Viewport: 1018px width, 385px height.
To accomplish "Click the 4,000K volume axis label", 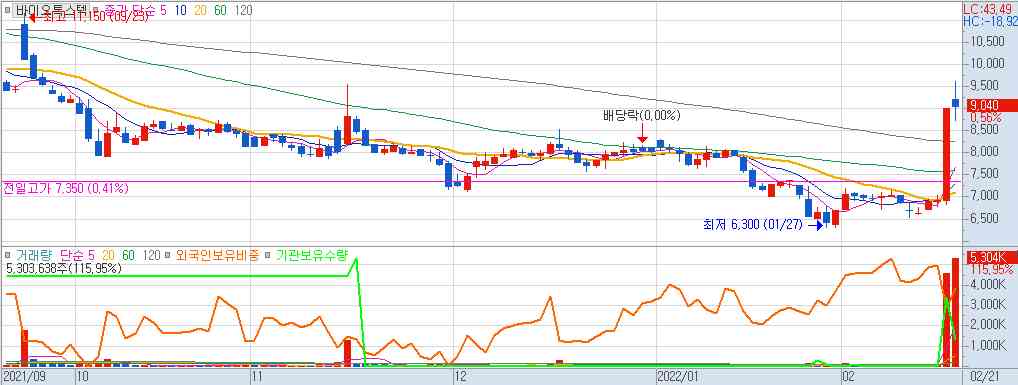I will click(x=987, y=284).
